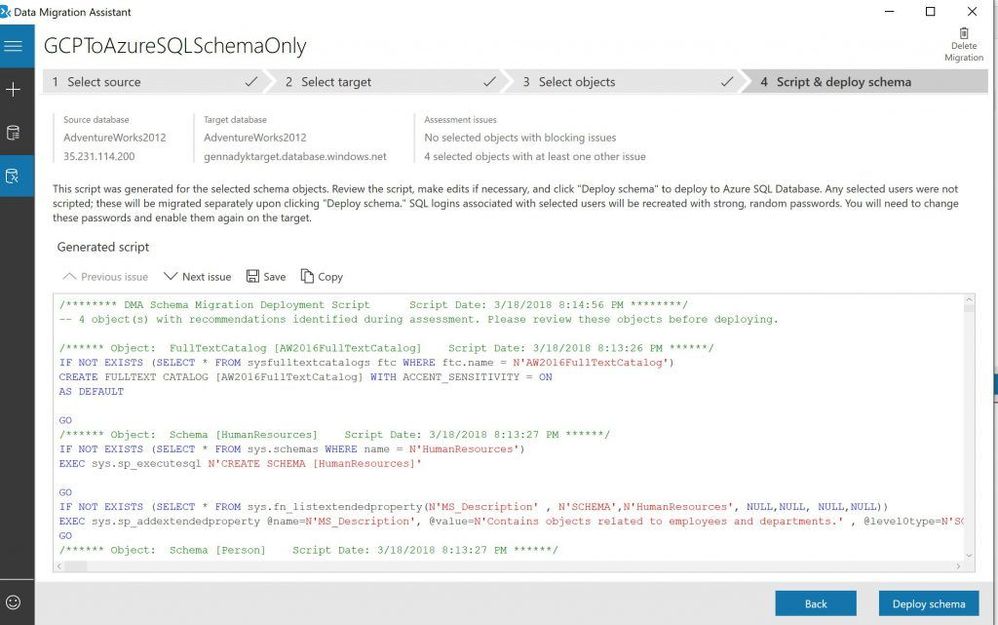Click source IP 35.231.114.200 text

click(99, 156)
